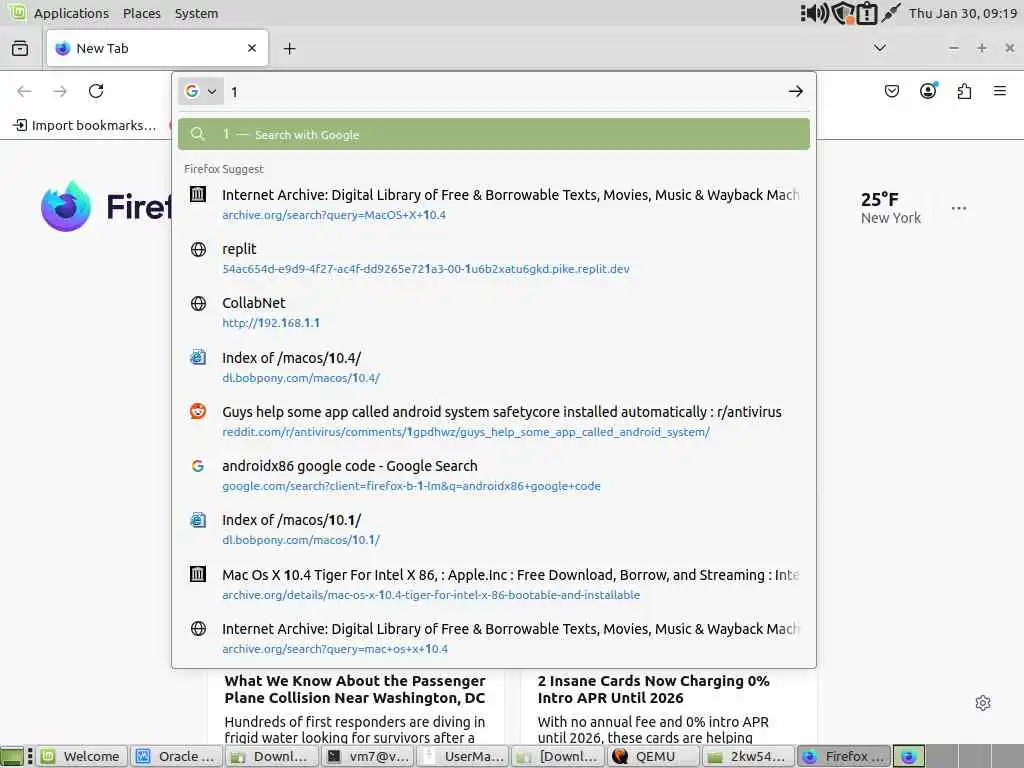Click globe icon beside CollabNet suggestion
This screenshot has height=768, width=1024.
198,303
